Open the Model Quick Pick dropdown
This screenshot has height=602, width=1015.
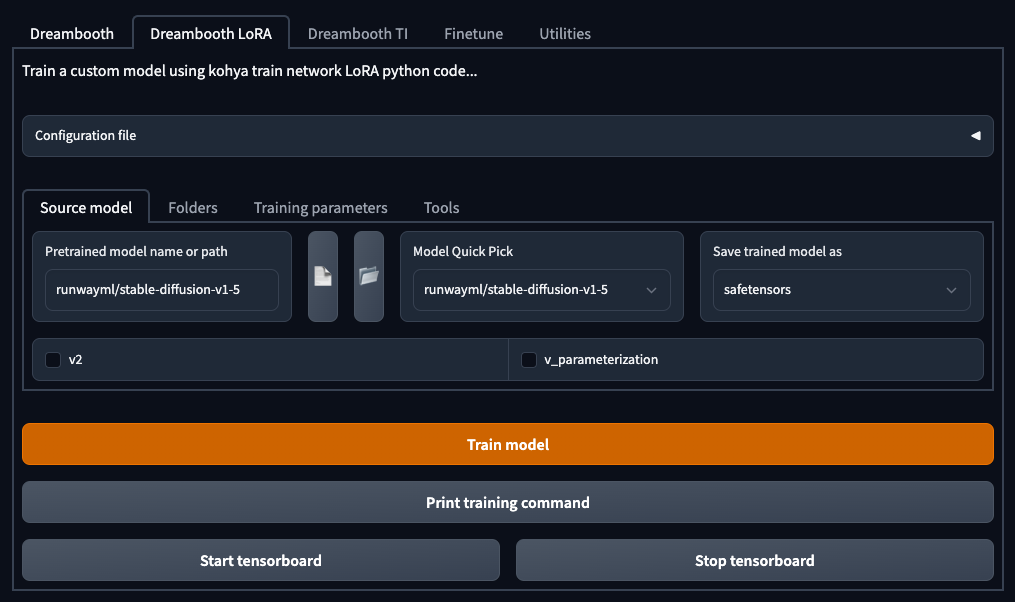click(541, 289)
